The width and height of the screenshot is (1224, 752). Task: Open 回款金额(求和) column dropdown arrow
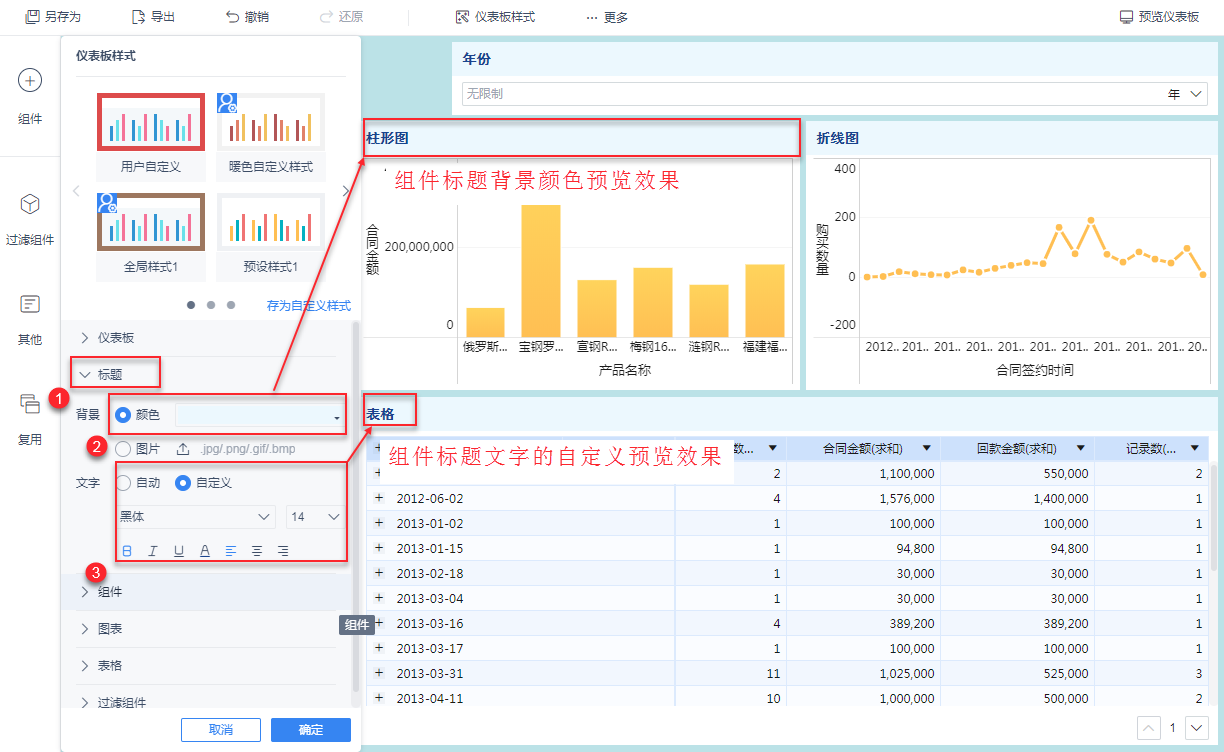1080,448
